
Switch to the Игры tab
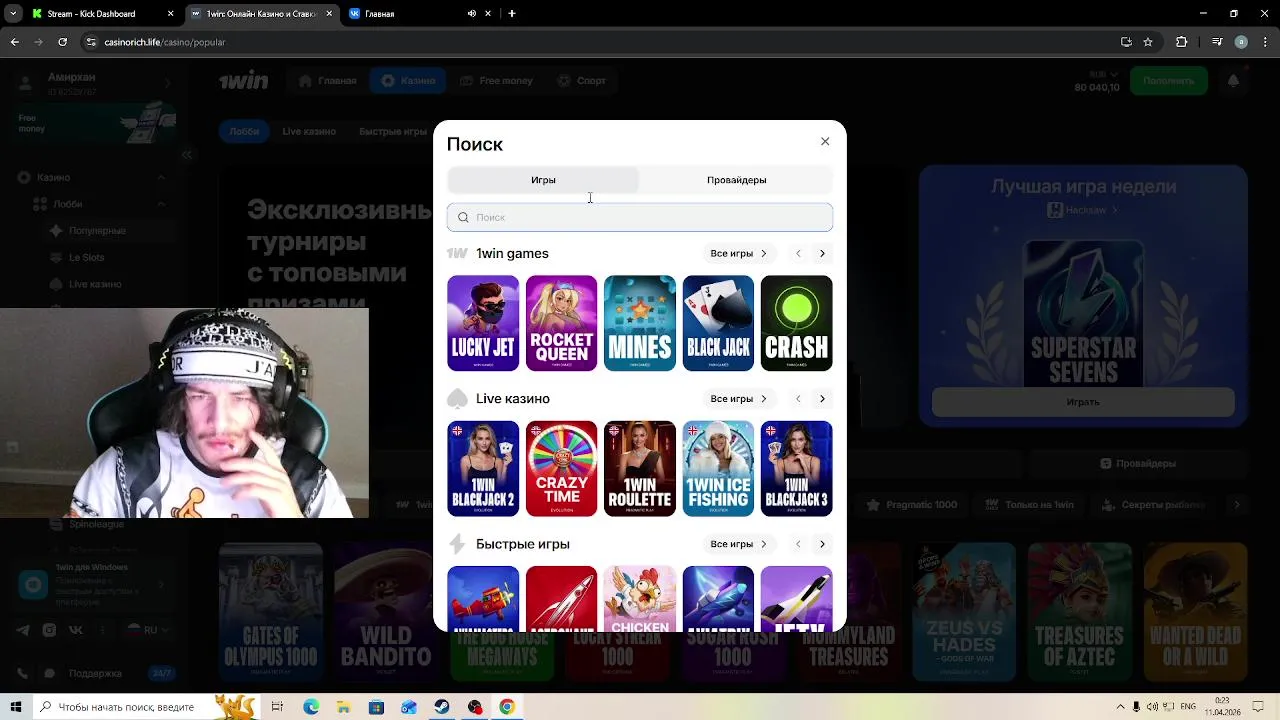pos(543,180)
